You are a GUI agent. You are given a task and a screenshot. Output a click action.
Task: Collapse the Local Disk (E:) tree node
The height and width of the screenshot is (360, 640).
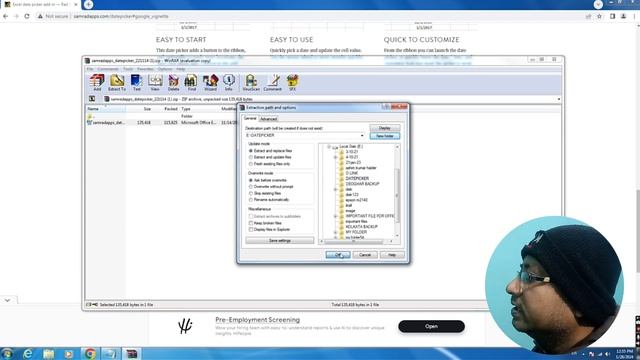[329, 147]
